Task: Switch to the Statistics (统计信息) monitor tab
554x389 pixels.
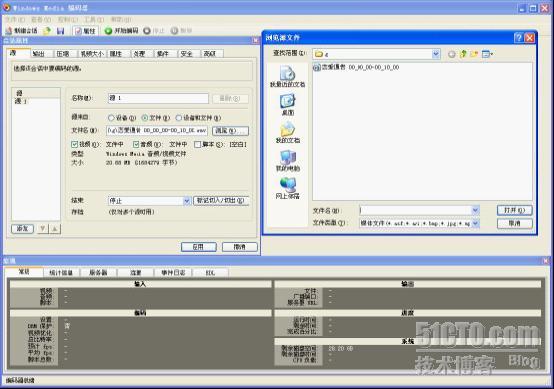Action: pyautogui.click(x=61, y=272)
